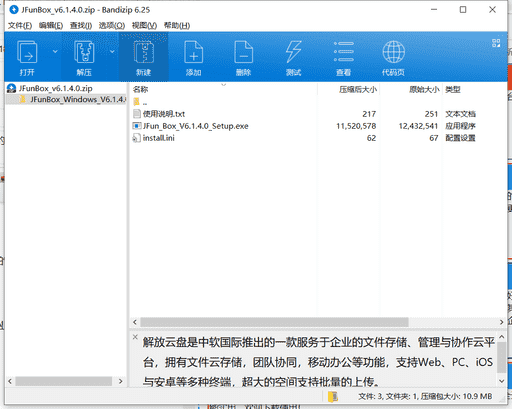Open the 选项(O) menu
The height and width of the screenshot is (409, 512).
pos(112,26)
